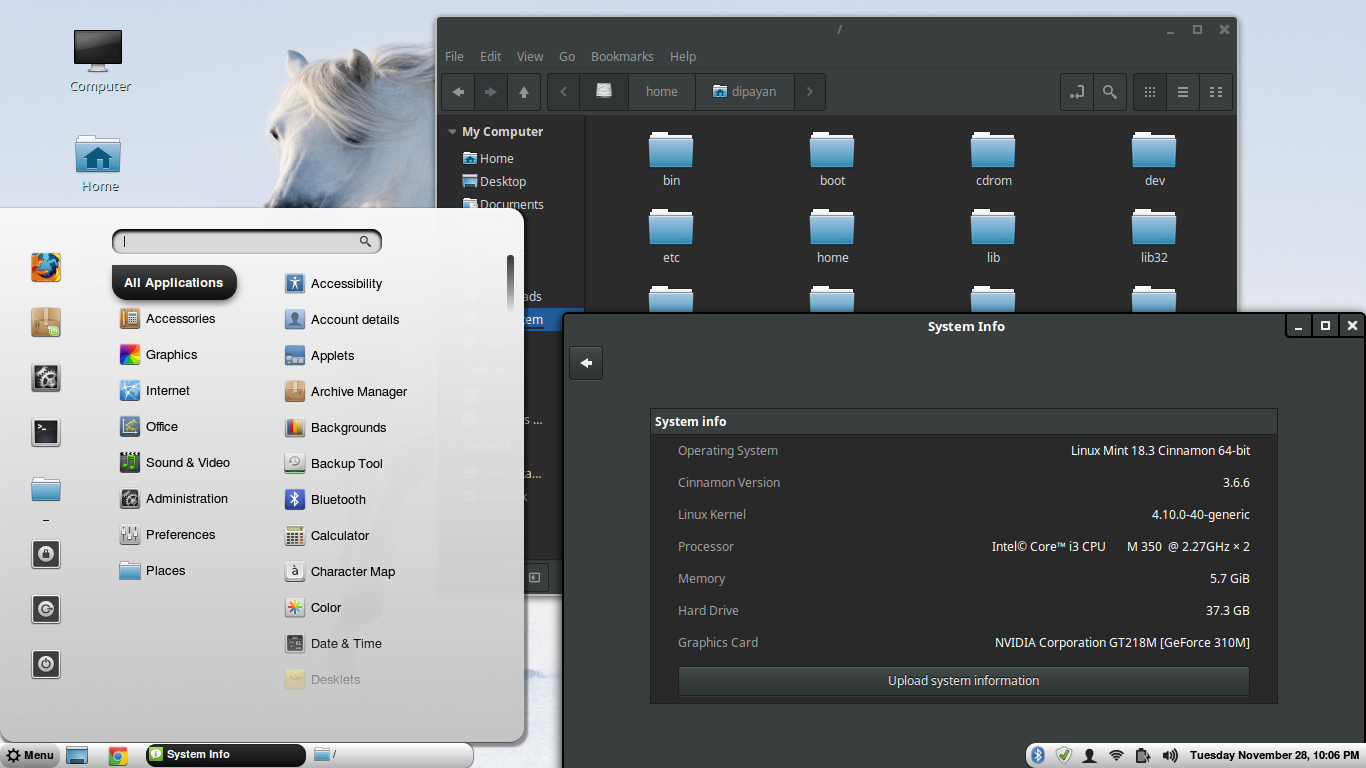
Task: Click the user applet tray icon
Action: tap(1090, 755)
